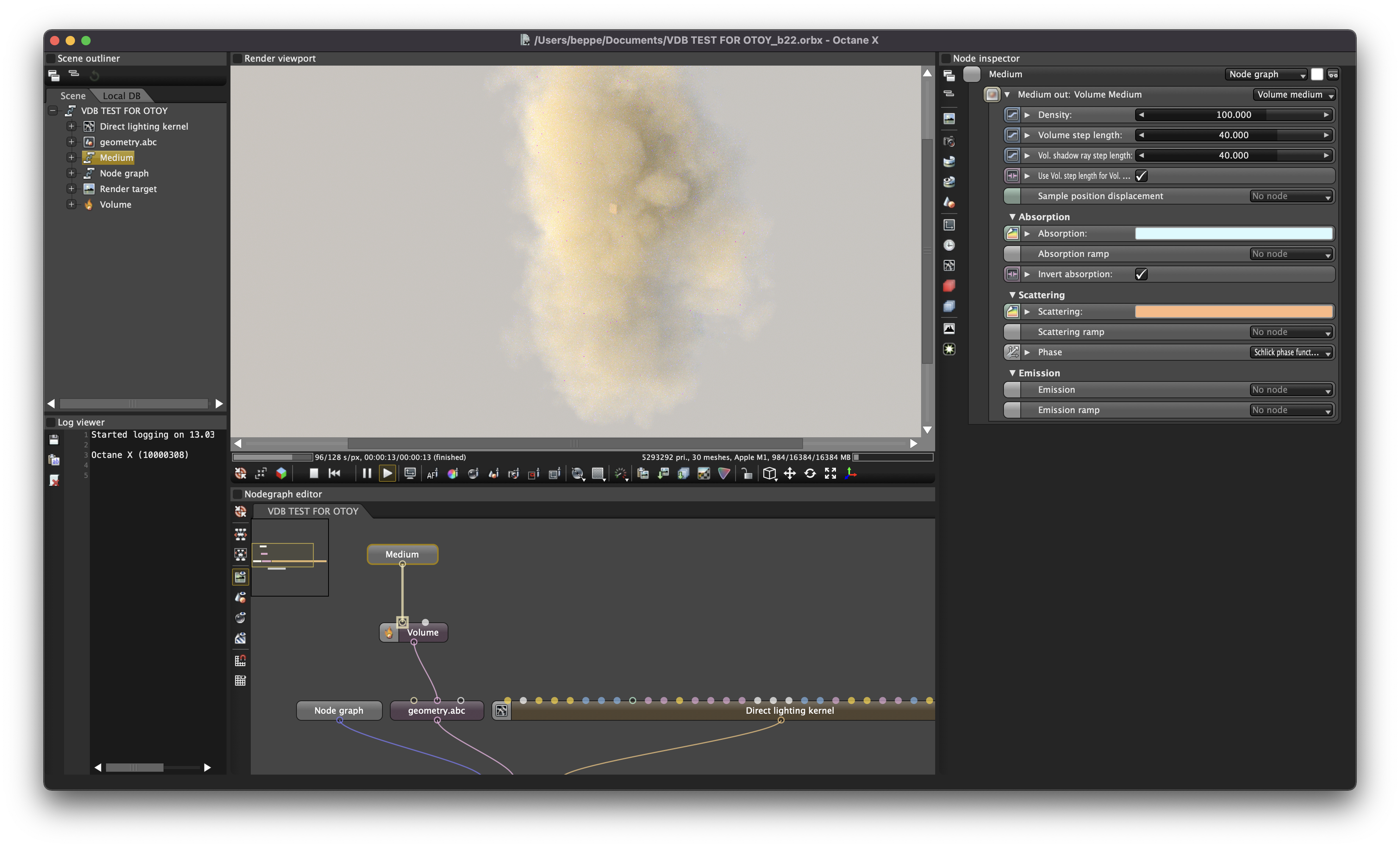The height and width of the screenshot is (848, 1400).
Task: Select the camera target picker tool
Action: (x=514, y=474)
